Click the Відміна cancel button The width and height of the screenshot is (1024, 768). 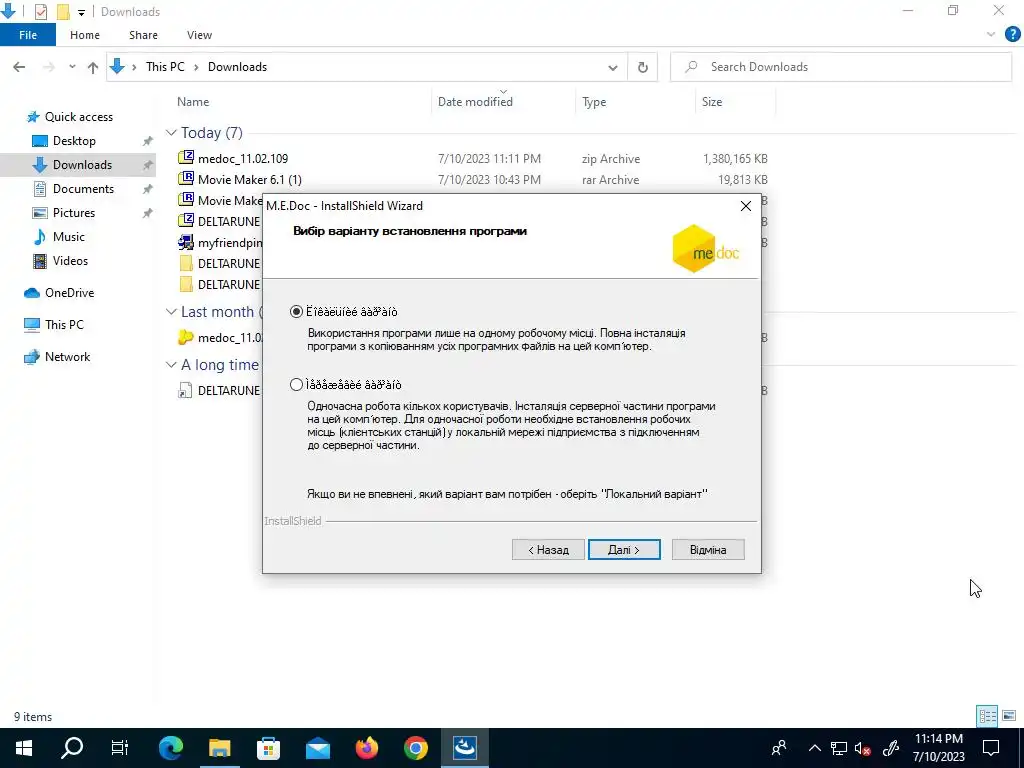708,550
